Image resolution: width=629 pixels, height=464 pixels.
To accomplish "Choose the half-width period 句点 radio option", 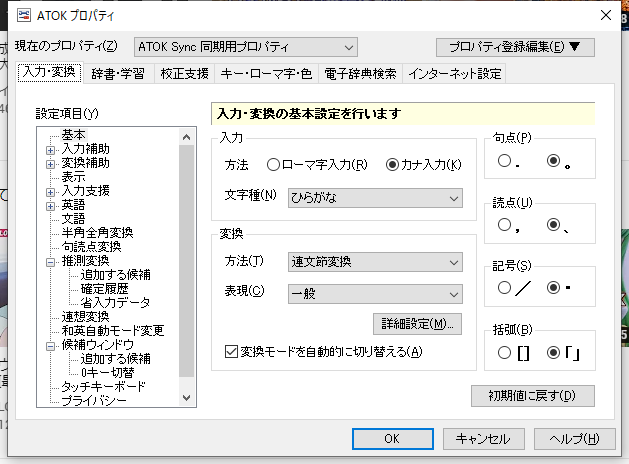I will coord(504,161).
